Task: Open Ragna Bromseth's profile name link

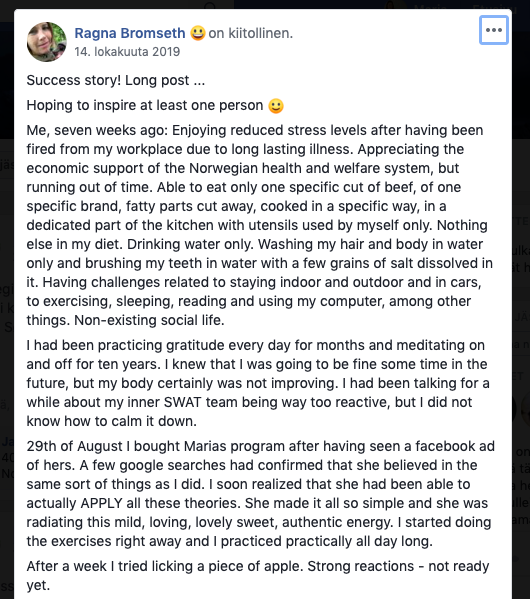Action: pos(130,33)
